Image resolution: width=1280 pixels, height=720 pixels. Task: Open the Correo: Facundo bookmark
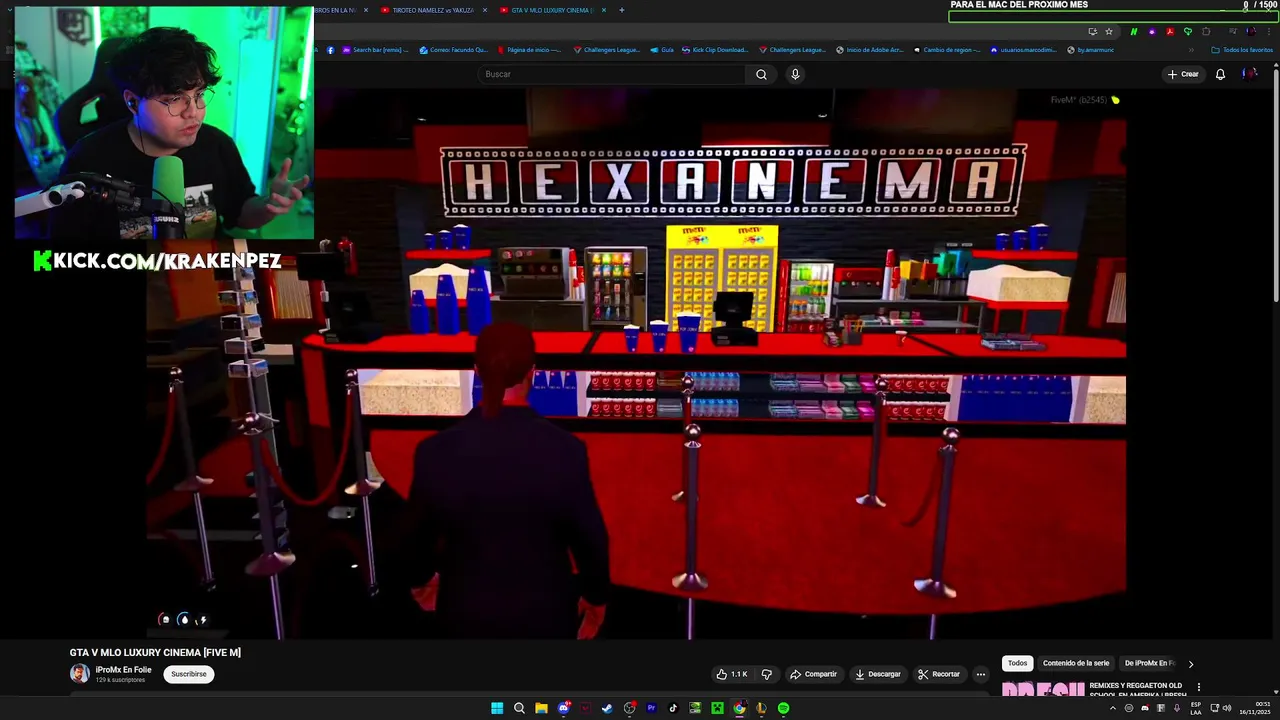pyautogui.click(x=455, y=50)
